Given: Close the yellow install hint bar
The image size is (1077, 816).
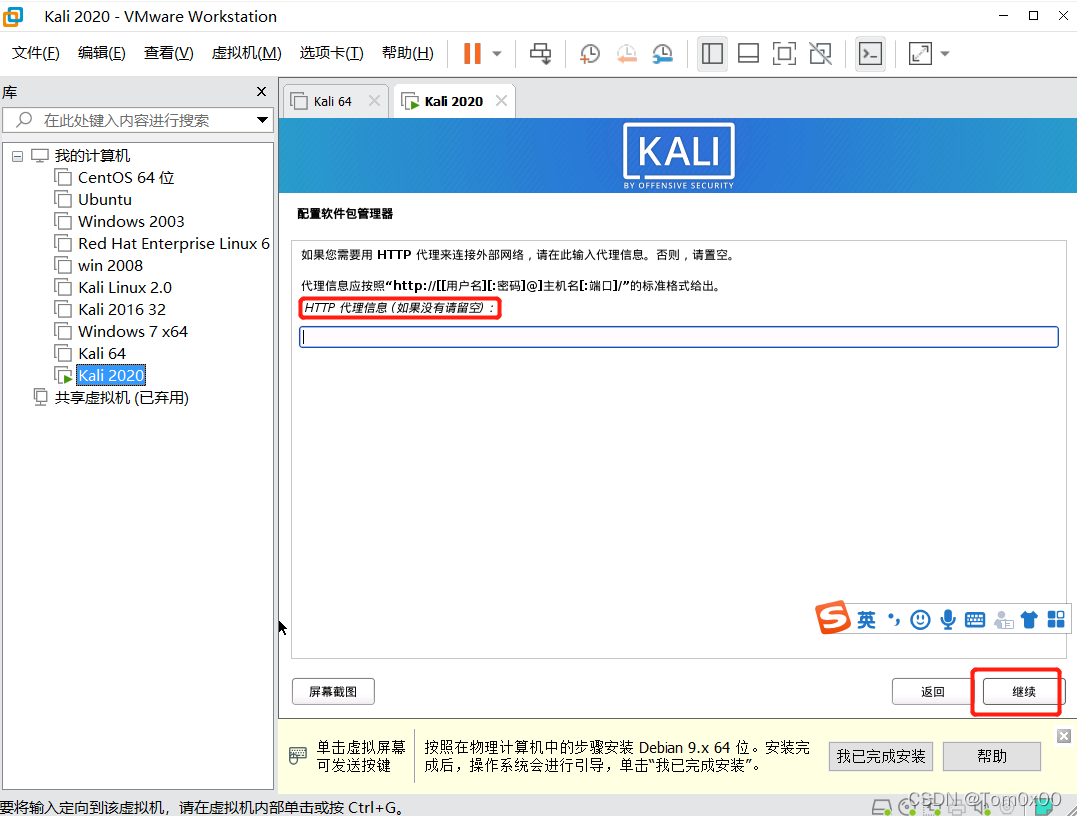Looking at the screenshot, I should pos(1064,736).
